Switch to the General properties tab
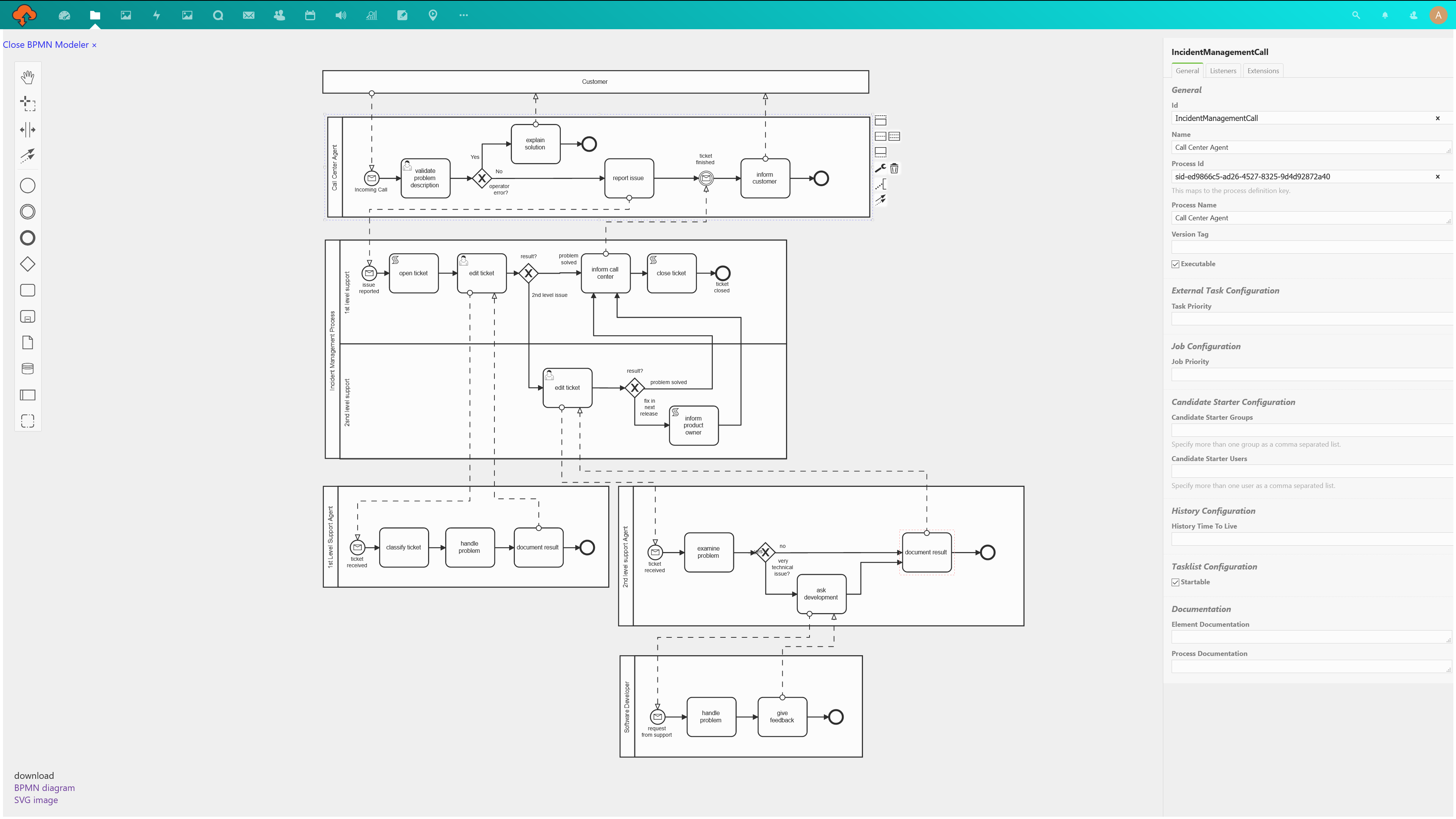Image resolution: width=1456 pixels, height=819 pixels. pos(1187,71)
